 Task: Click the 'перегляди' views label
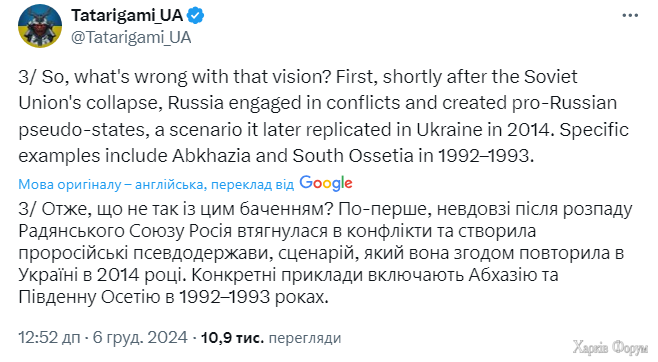(x=305, y=338)
